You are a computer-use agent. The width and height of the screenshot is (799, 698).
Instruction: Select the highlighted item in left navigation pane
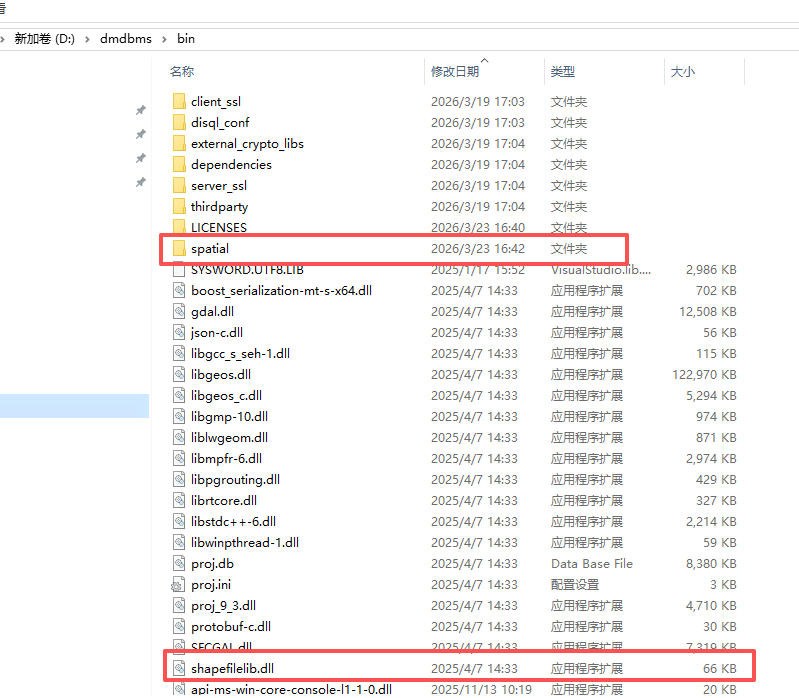coord(74,405)
